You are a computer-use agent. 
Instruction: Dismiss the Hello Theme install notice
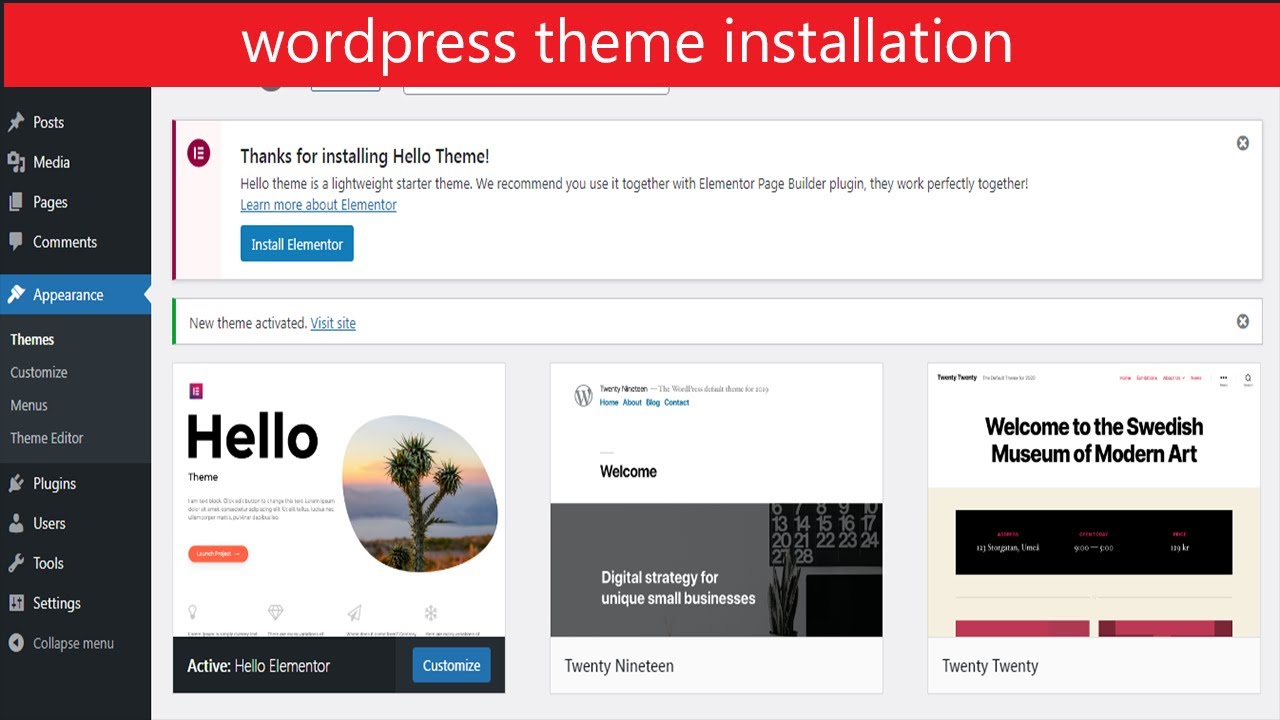(1243, 143)
